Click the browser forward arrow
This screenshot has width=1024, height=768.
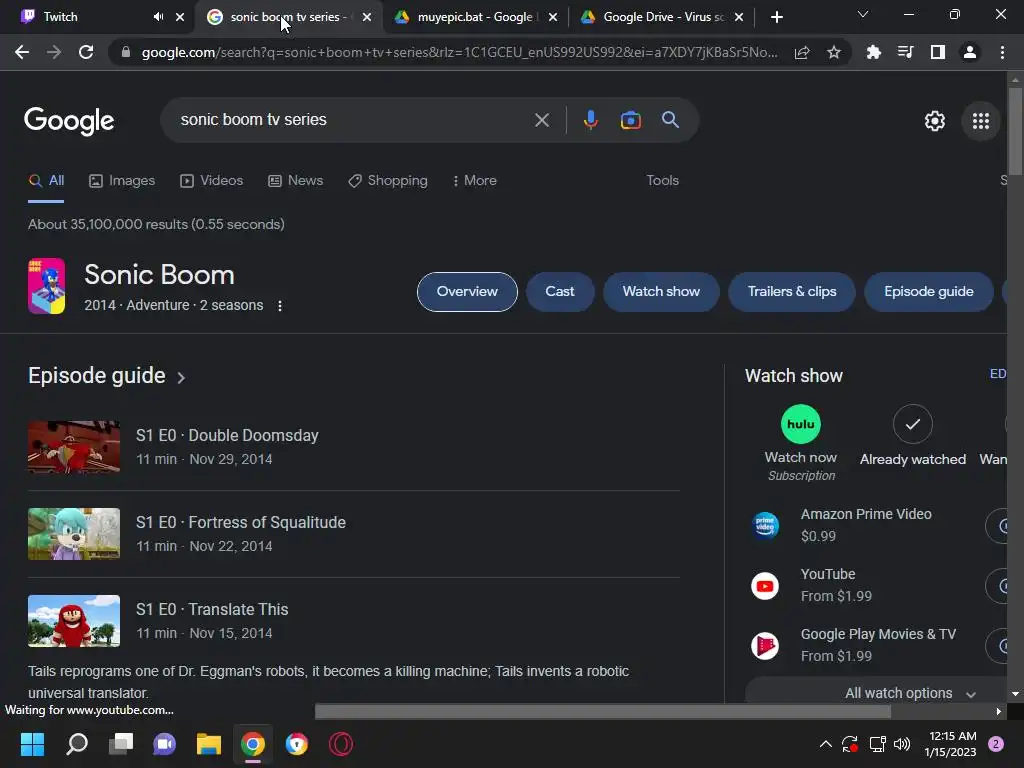[54, 52]
